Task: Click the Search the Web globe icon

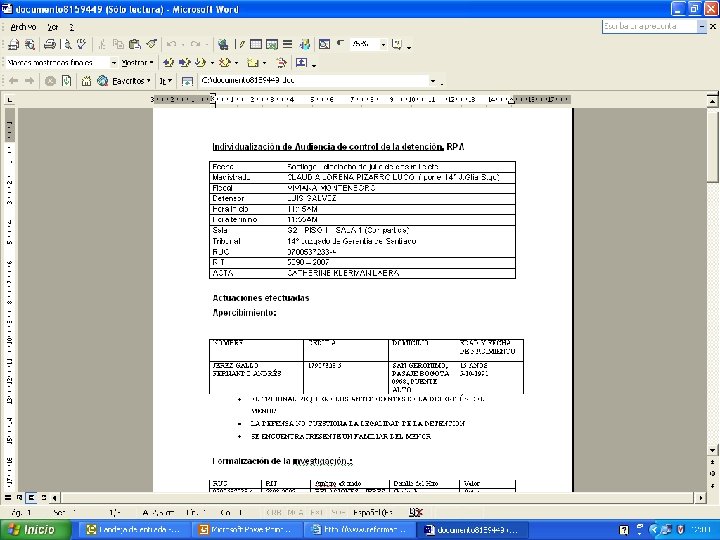Action: click(x=102, y=81)
